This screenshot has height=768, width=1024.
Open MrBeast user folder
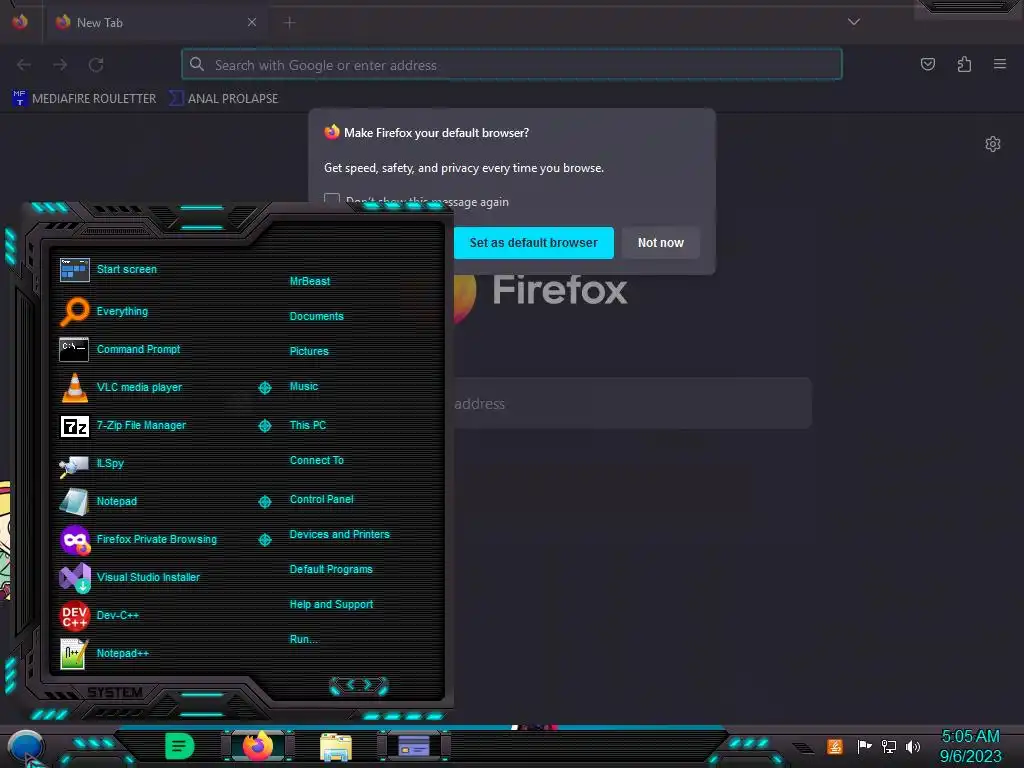pyautogui.click(x=310, y=281)
